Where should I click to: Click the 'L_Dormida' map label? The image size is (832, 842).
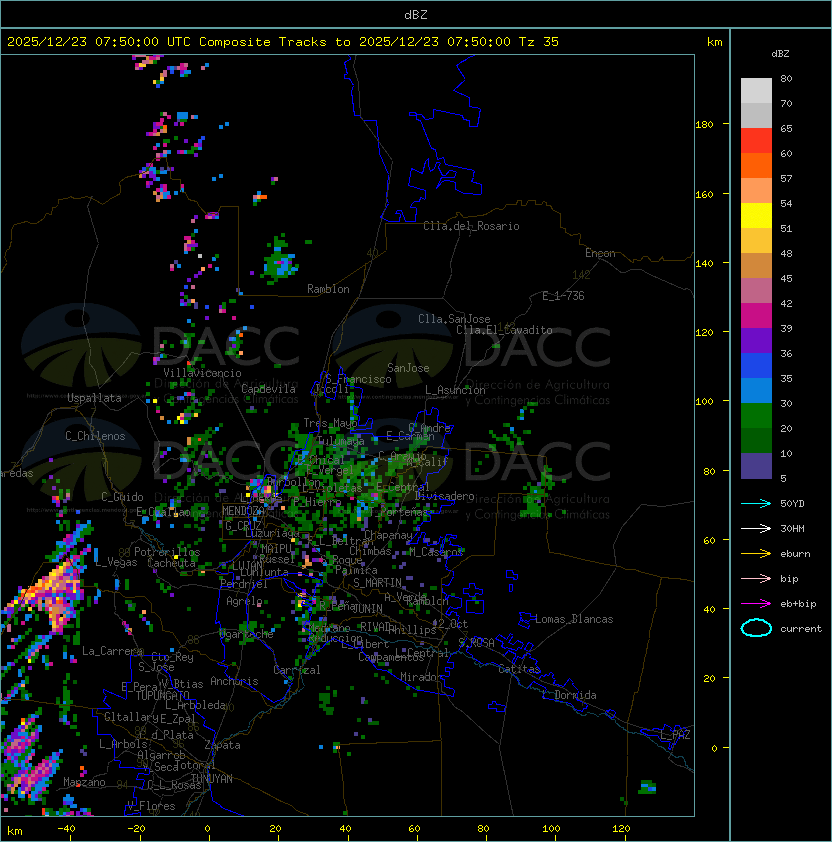[569, 695]
